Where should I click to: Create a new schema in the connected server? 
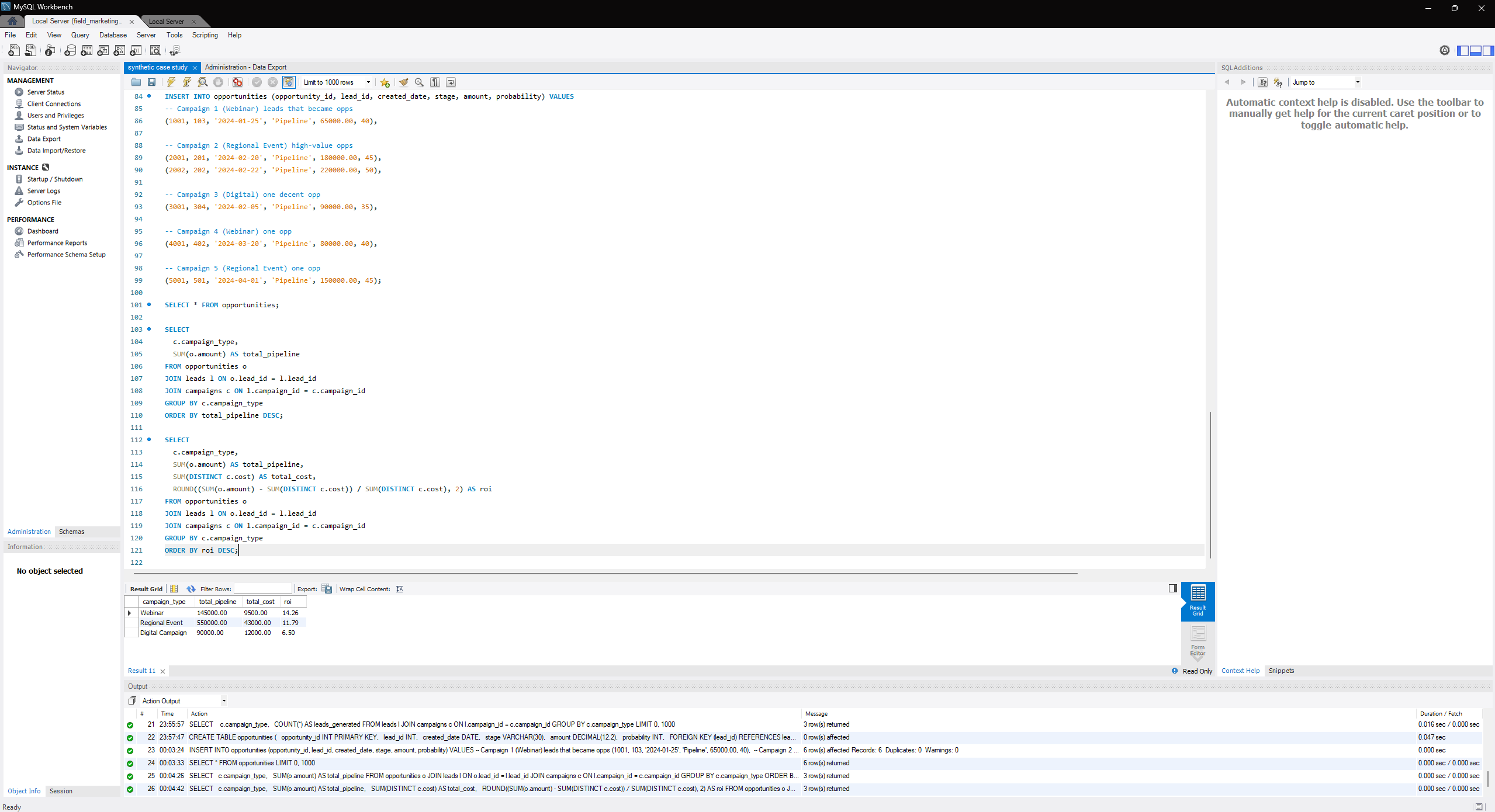(x=70, y=51)
